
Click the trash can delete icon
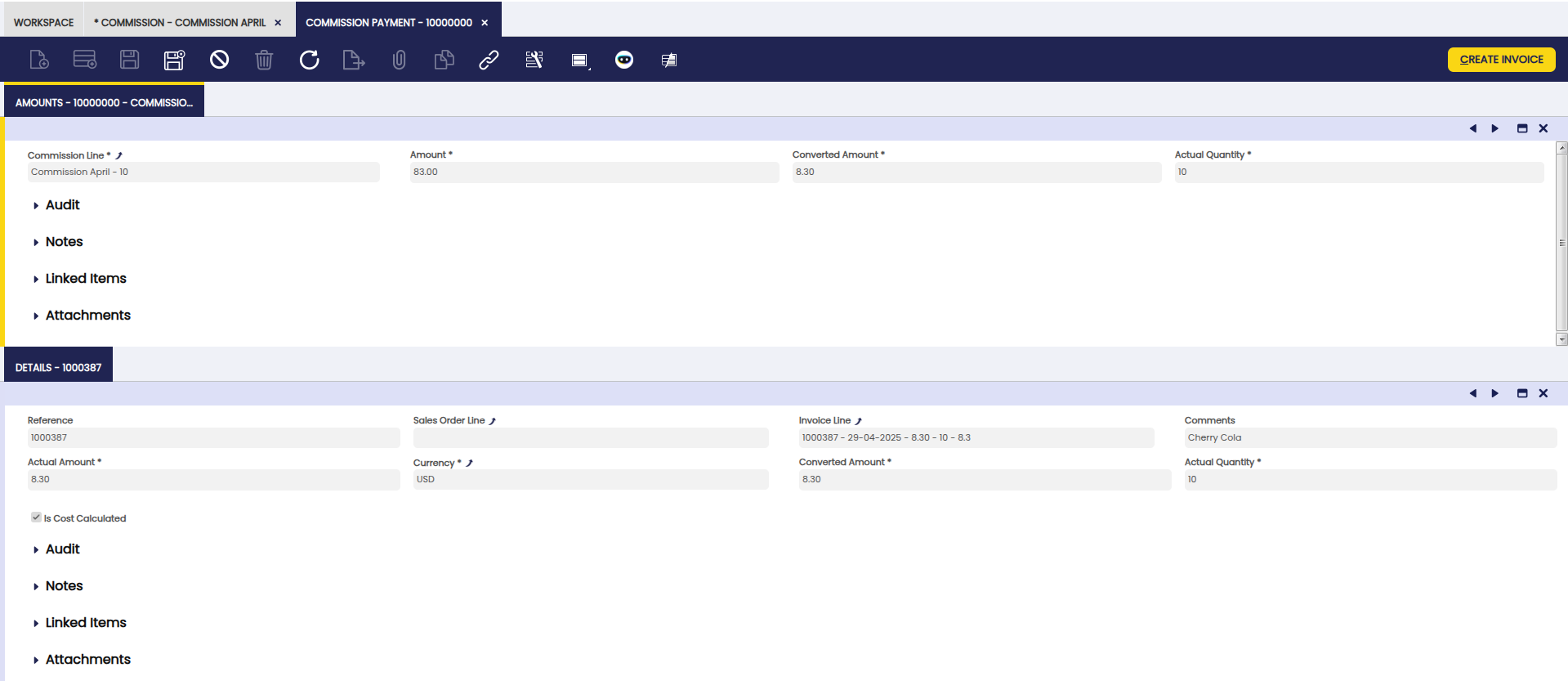[x=264, y=60]
